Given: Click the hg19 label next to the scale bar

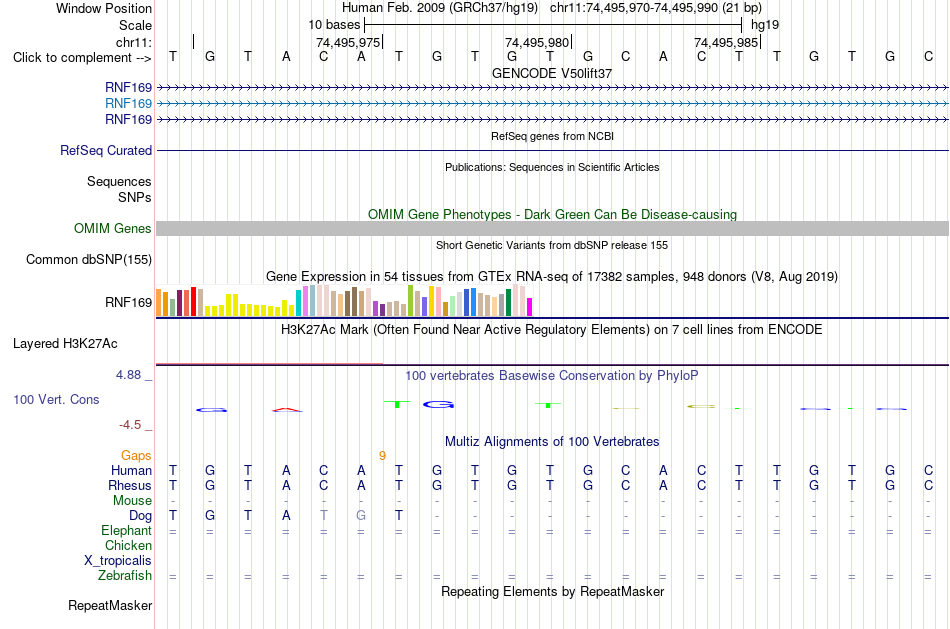Looking at the screenshot, I should tap(765, 25).
